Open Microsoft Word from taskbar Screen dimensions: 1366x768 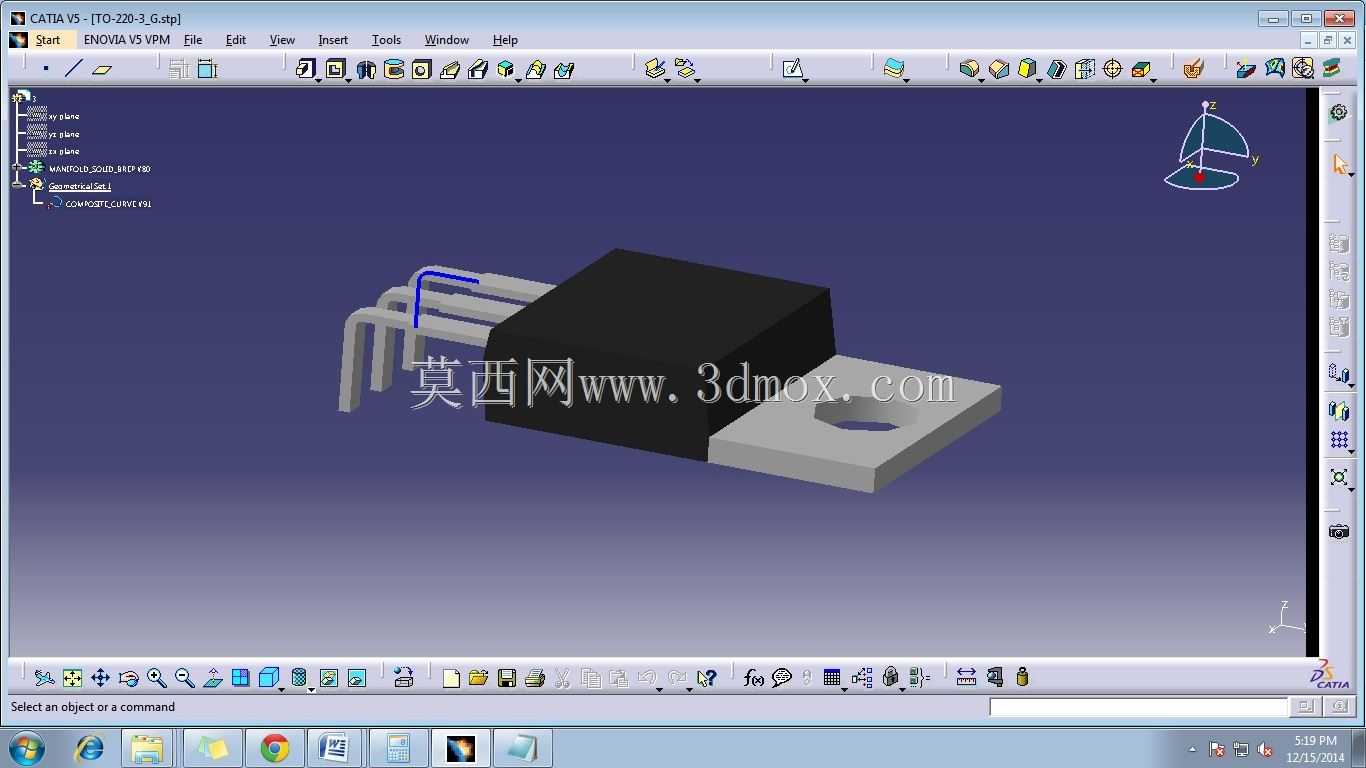[x=335, y=748]
